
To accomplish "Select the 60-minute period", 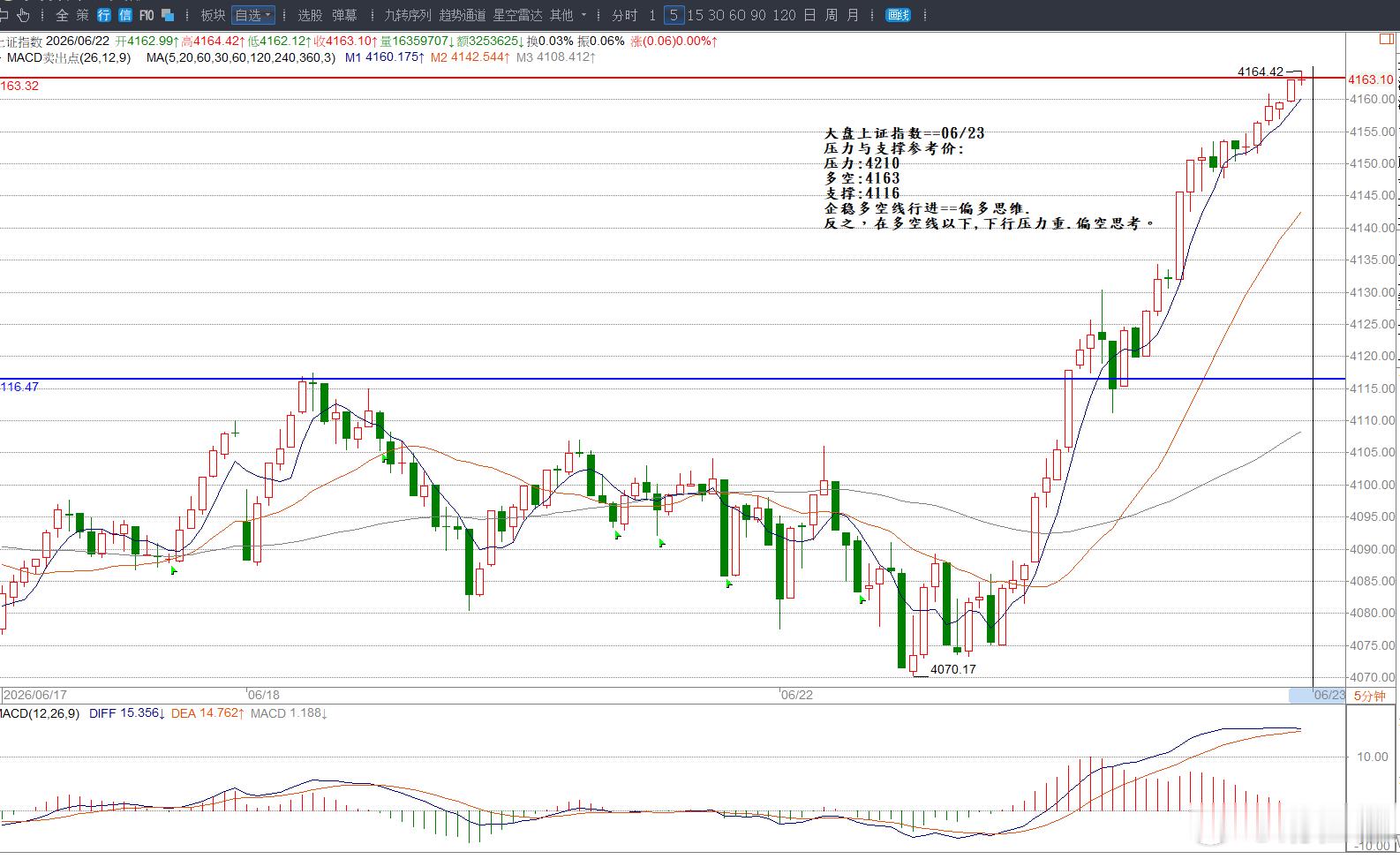I will point(737,15).
